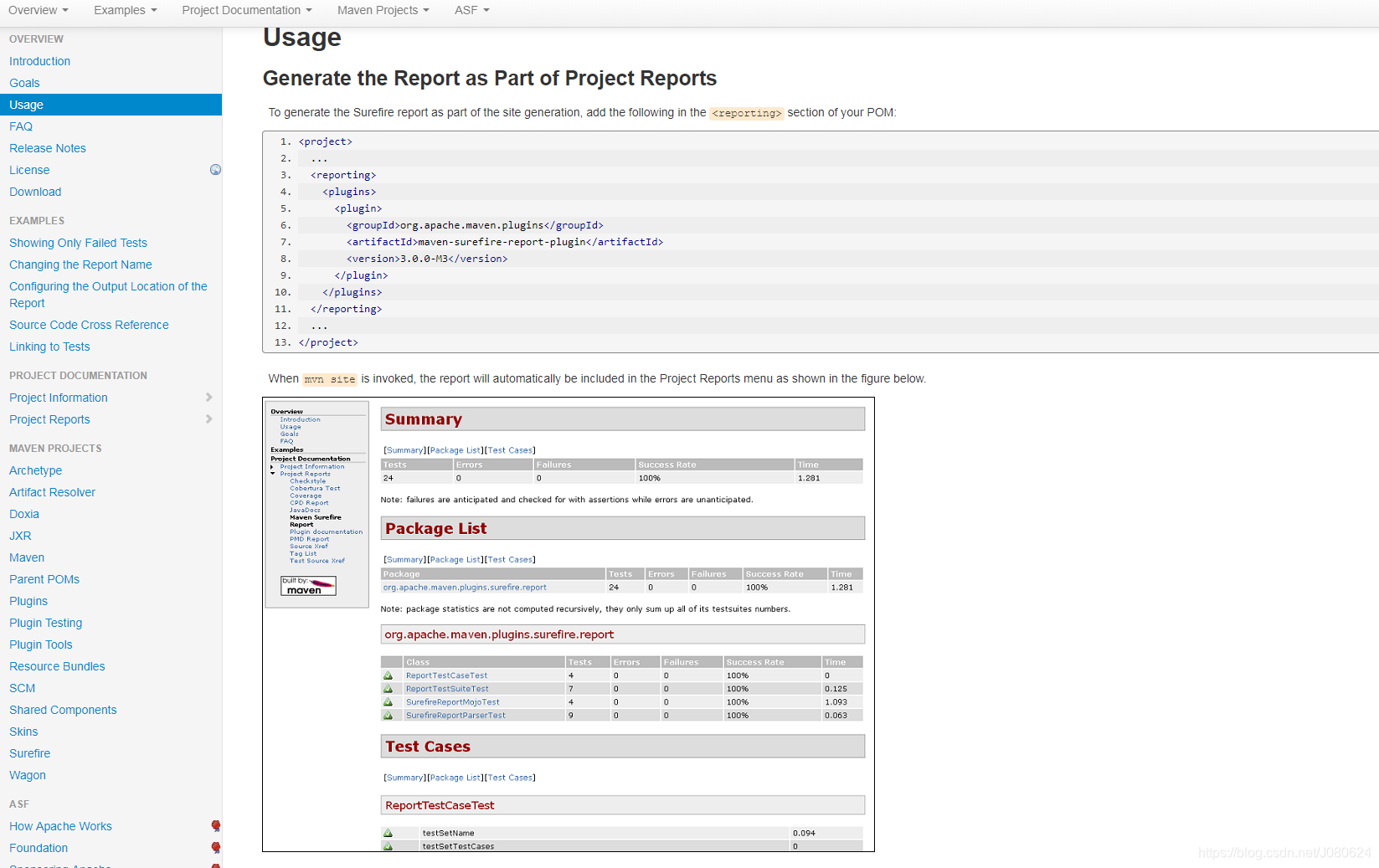The height and width of the screenshot is (868, 1379).
Task: Open the JXR project link
Action: (x=20, y=536)
